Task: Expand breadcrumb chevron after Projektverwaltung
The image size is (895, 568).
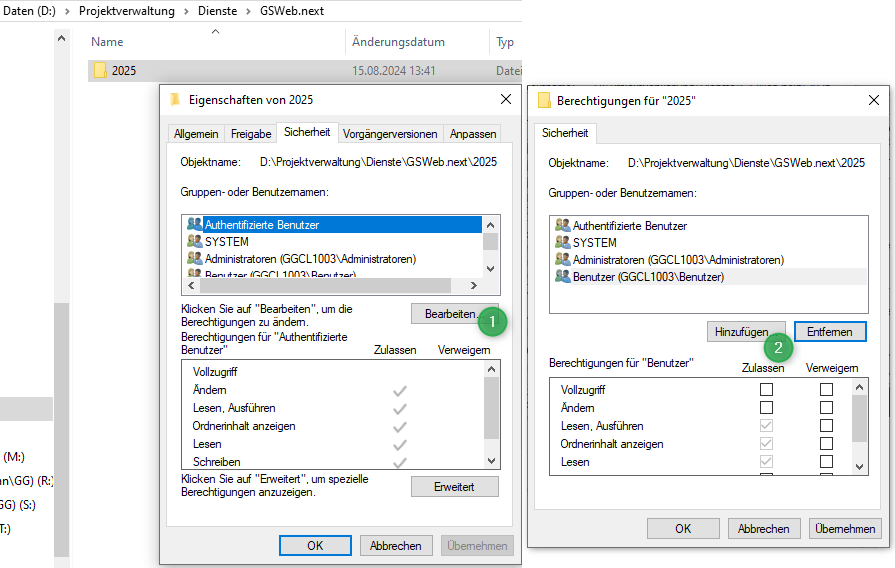Action: [186, 11]
